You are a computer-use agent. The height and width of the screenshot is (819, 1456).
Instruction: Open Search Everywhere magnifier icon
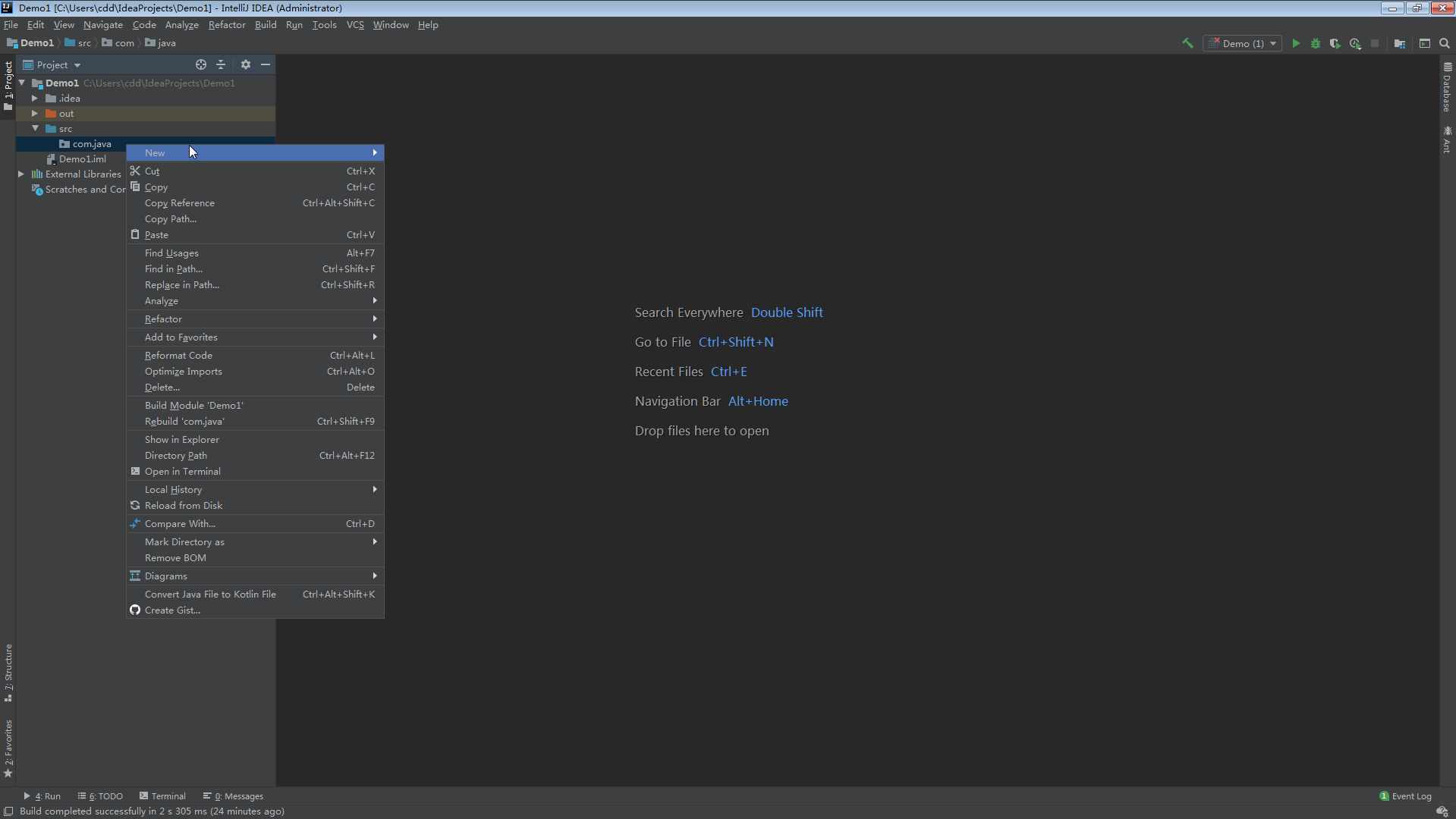point(1445,43)
